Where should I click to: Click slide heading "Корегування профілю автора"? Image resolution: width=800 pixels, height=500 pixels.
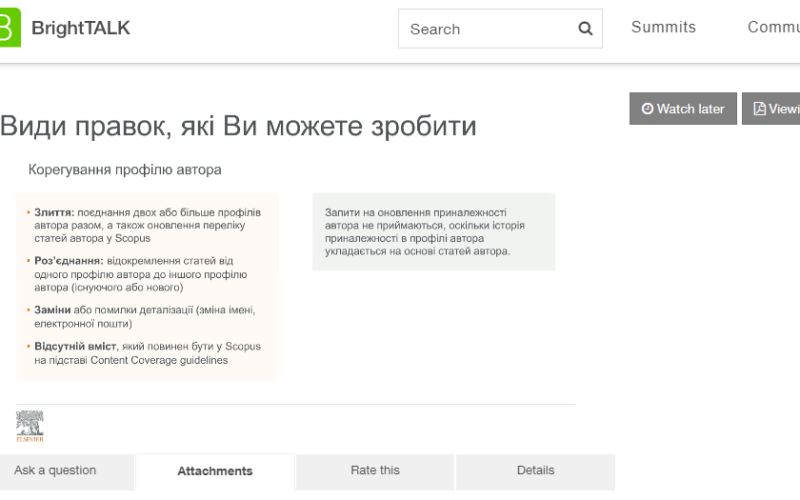[125, 170]
